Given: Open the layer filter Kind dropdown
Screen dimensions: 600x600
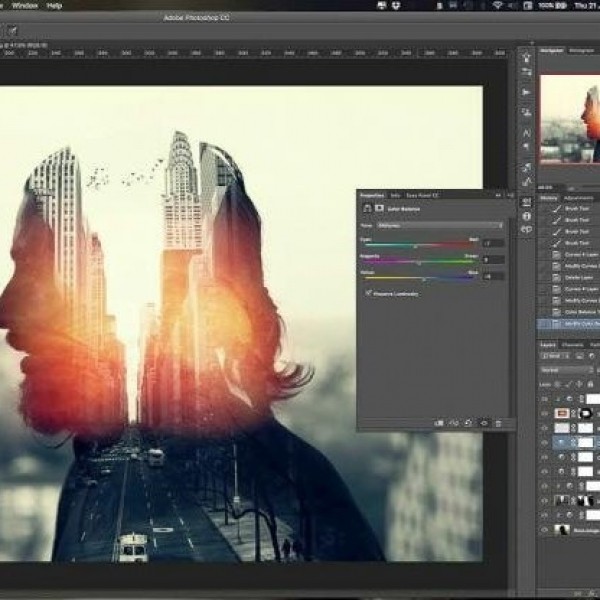Looking at the screenshot, I should tap(557, 355).
